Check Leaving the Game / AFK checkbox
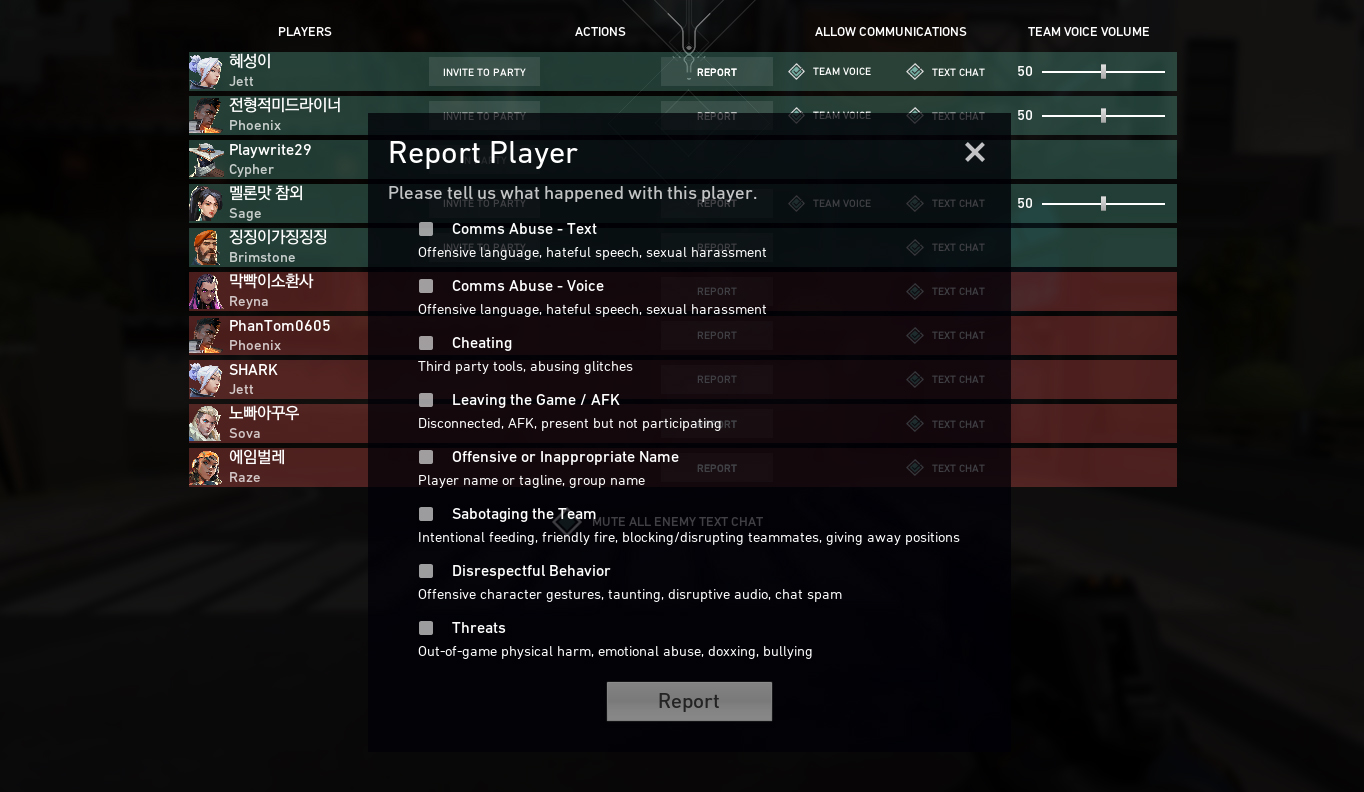This screenshot has height=792, width=1364. [x=426, y=400]
